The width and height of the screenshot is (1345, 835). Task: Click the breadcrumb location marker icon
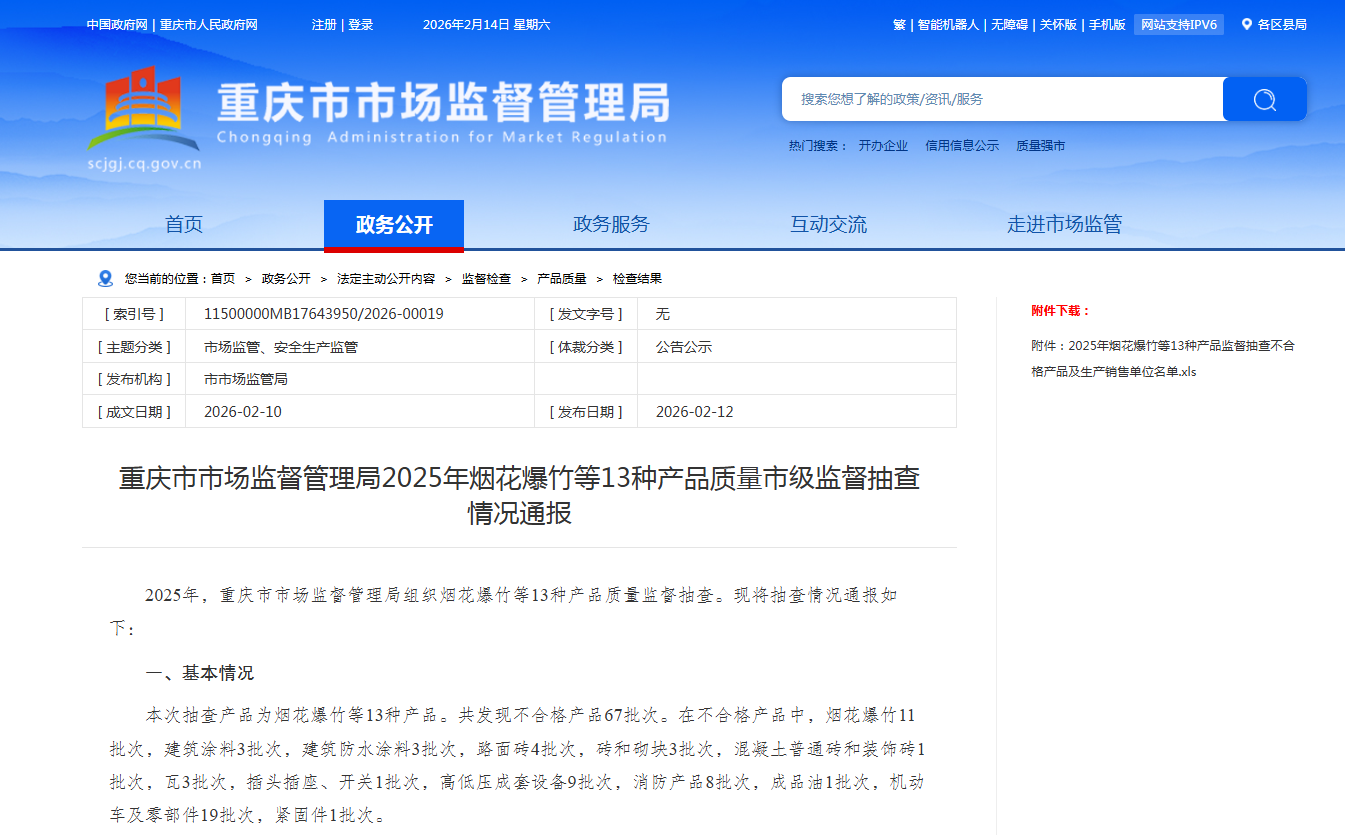pos(105,278)
